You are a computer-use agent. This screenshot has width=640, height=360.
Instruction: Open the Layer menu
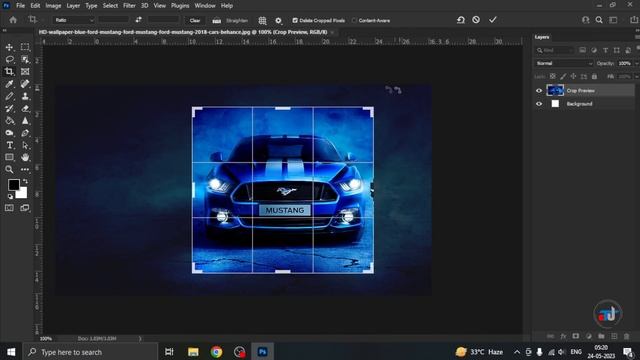coord(73,6)
